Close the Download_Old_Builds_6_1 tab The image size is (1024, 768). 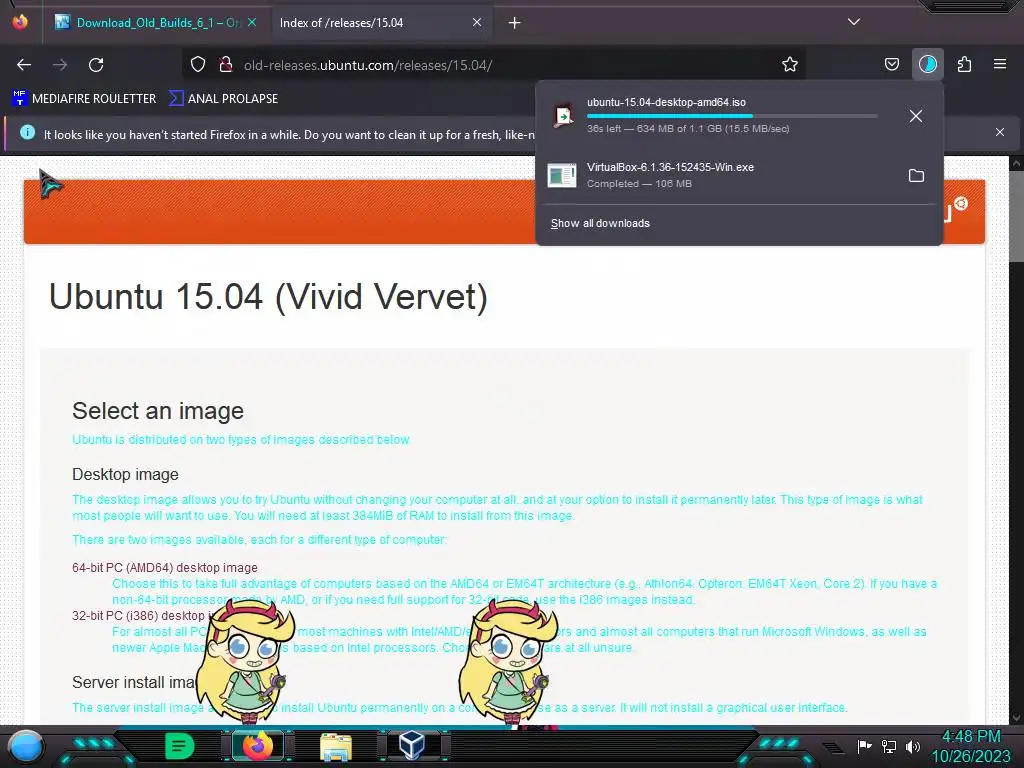[x=252, y=22]
